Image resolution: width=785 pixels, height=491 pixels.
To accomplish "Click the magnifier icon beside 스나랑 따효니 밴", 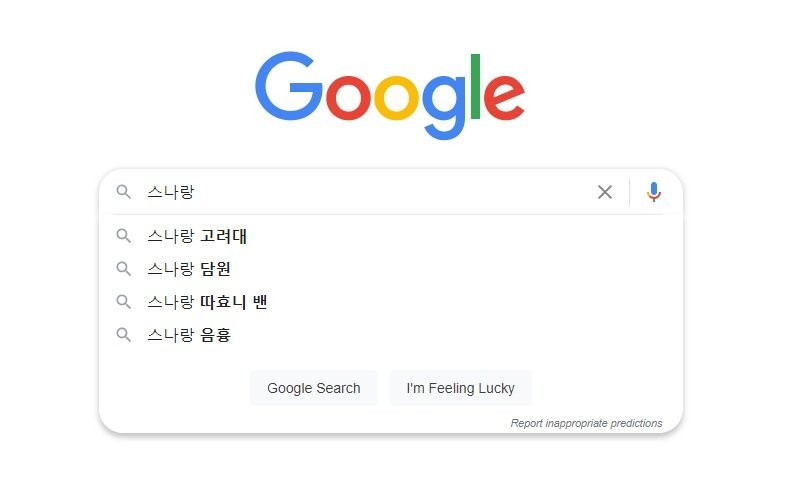I will [x=124, y=302].
